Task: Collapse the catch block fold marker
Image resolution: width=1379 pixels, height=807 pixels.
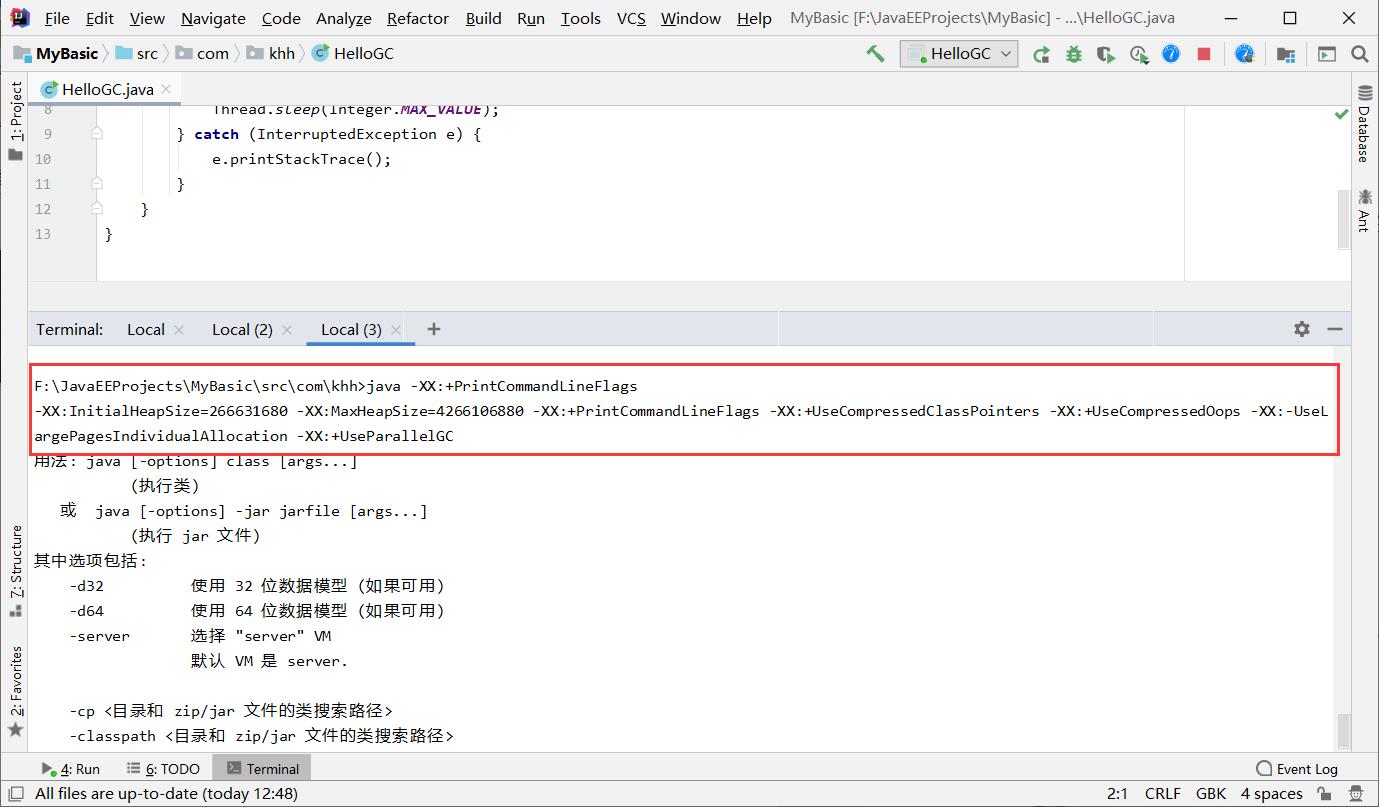Action: 97,134
